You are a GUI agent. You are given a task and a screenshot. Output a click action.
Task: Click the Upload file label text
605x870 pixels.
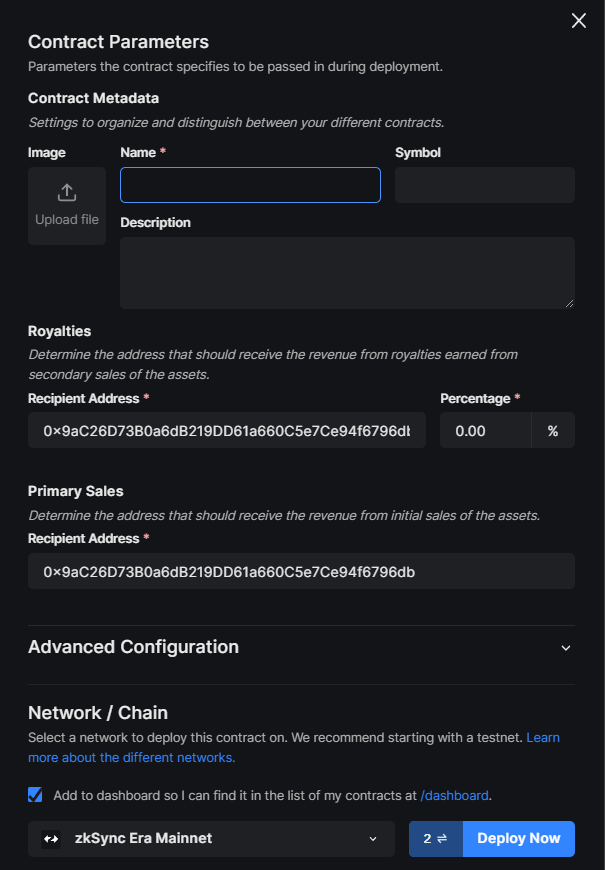pyautogui.click(x=67, y=220)
